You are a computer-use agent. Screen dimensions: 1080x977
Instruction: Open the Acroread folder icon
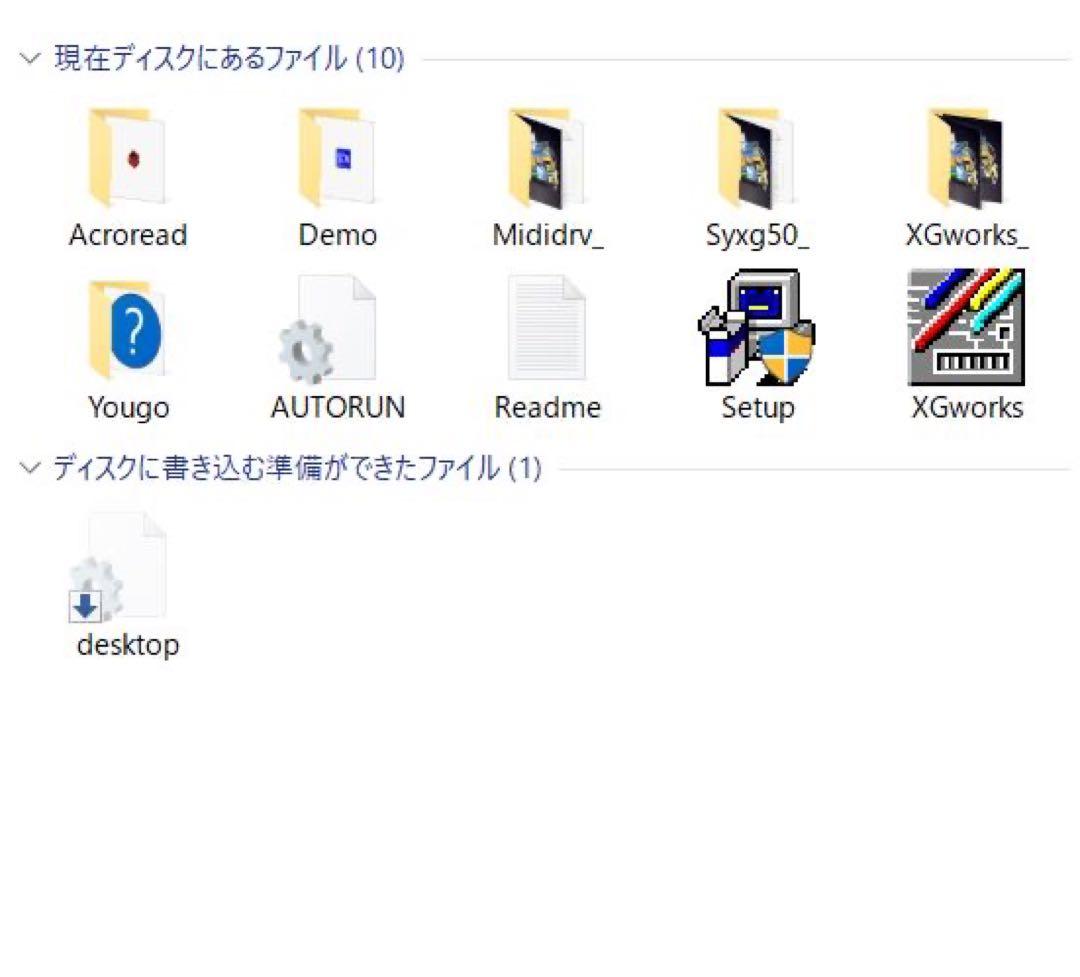tap(127, 158)
